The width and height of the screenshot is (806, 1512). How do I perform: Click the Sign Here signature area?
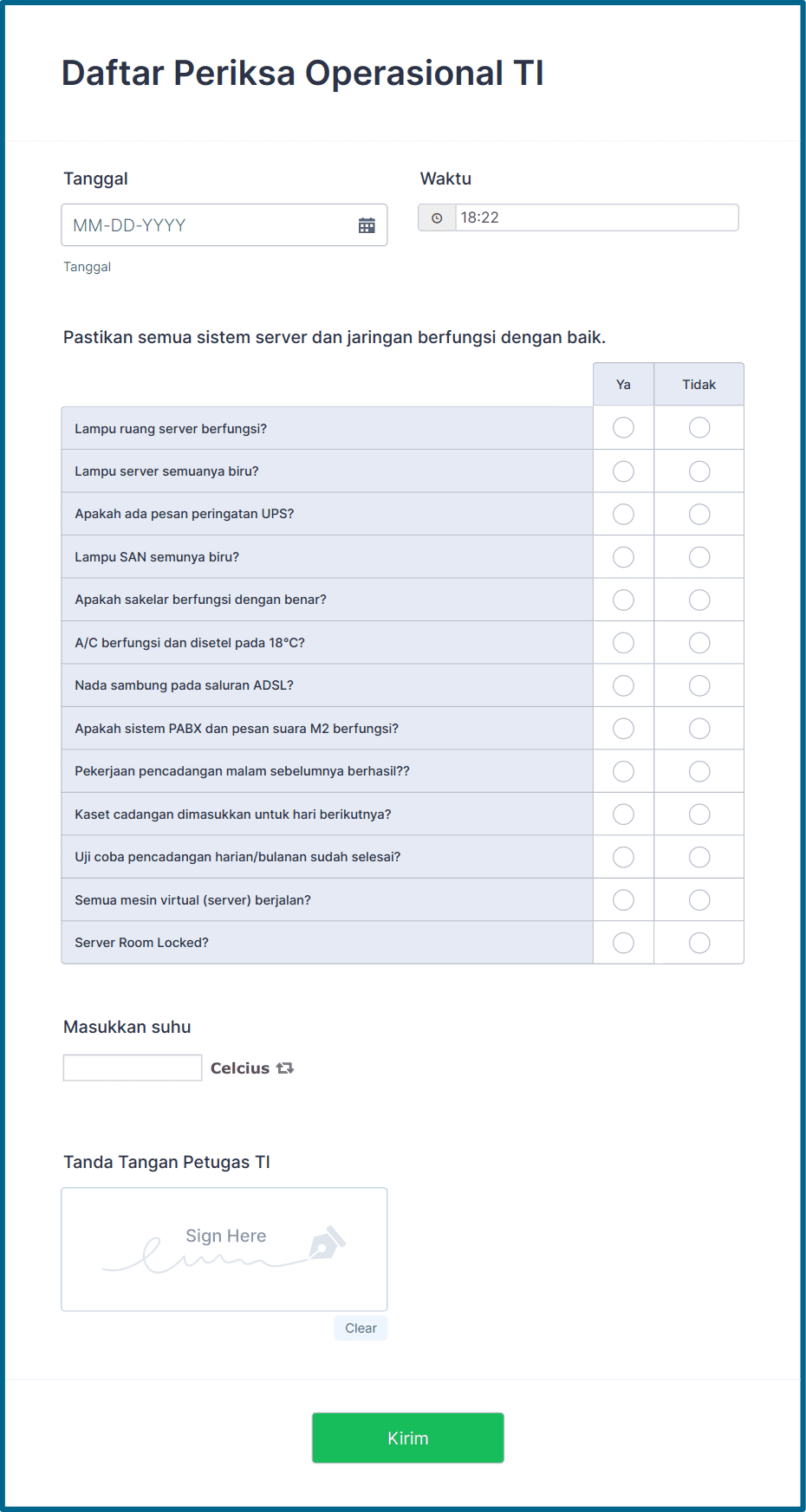(x=224, y=1249)
